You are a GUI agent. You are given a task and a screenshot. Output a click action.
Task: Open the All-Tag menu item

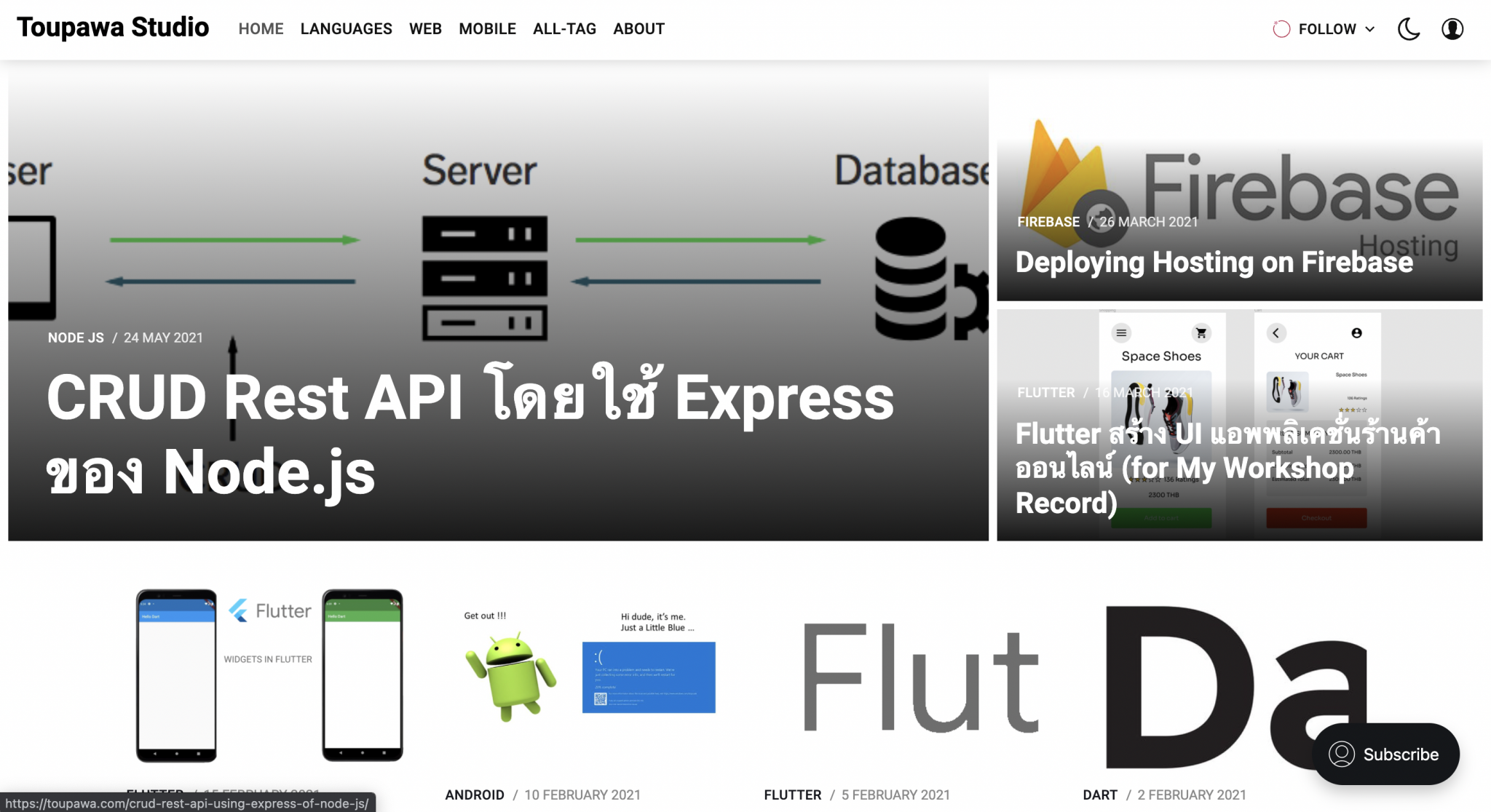pyautogui.click(x=564, y=29)
